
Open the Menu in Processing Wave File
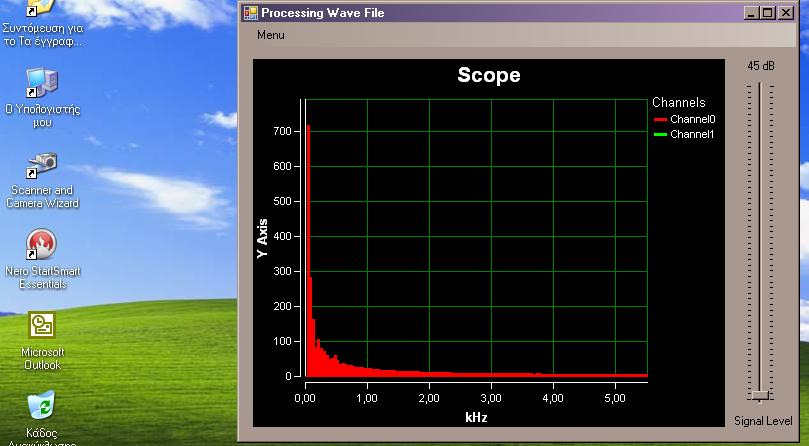tap(270, 35)
